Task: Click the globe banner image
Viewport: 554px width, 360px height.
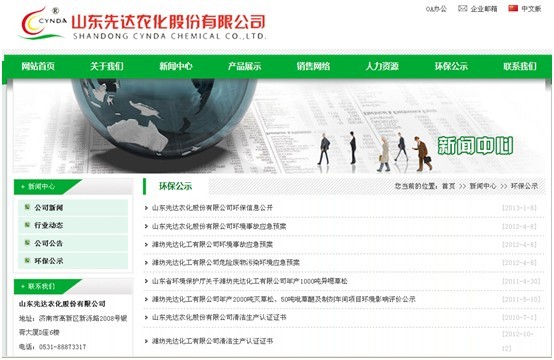Action: [279, 126]
